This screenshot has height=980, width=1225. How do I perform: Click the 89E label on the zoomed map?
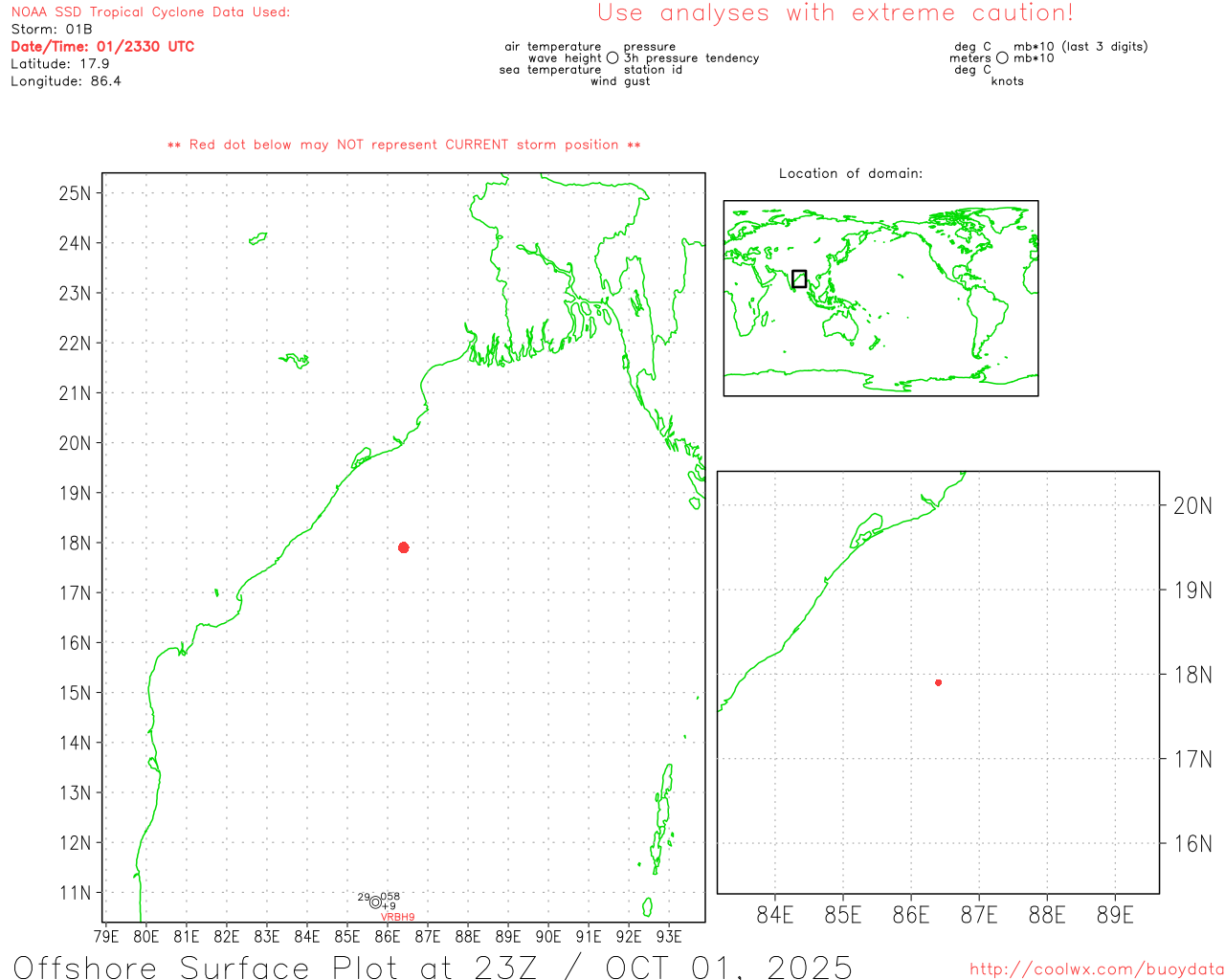1115,915
